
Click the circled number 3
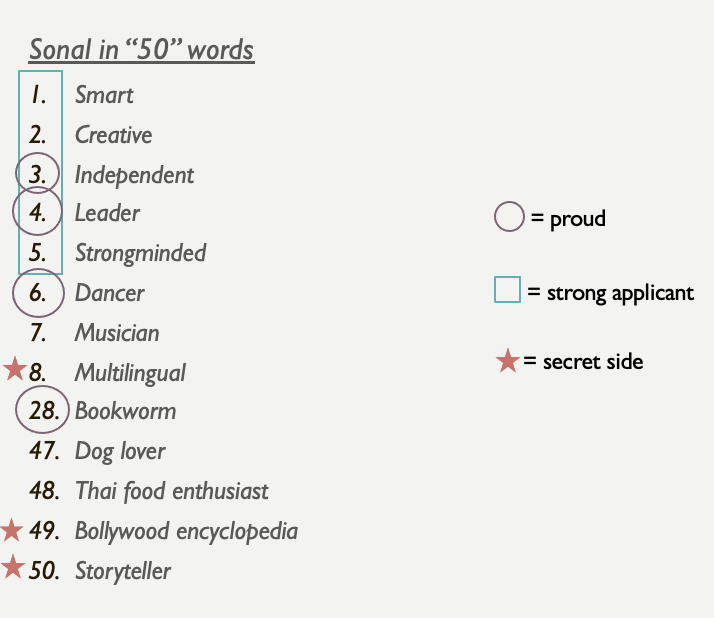[x=38, y=175]
